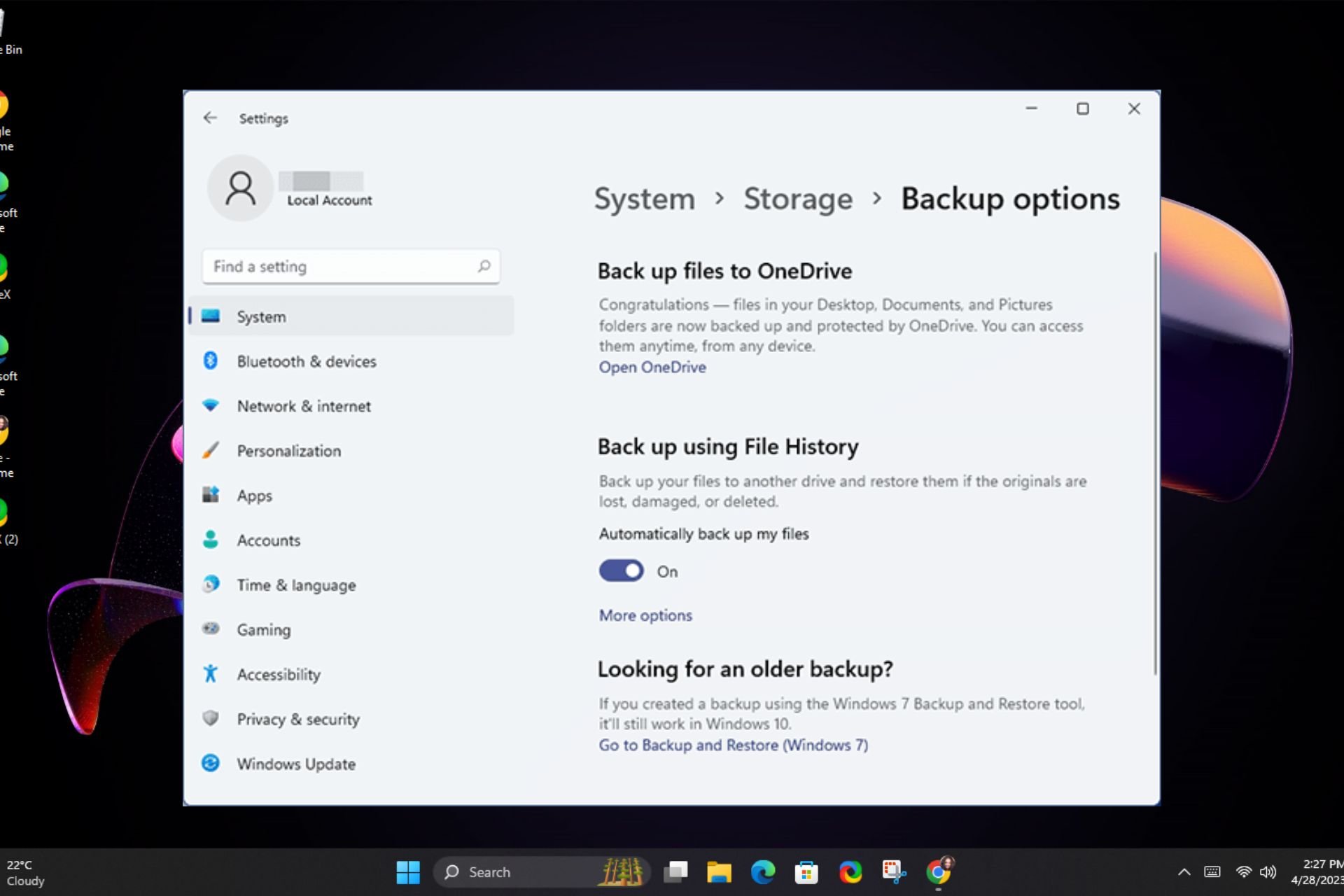The image size is (1344, 896).
Task: Click the Time & language globe icon
Action: point(211,584)
